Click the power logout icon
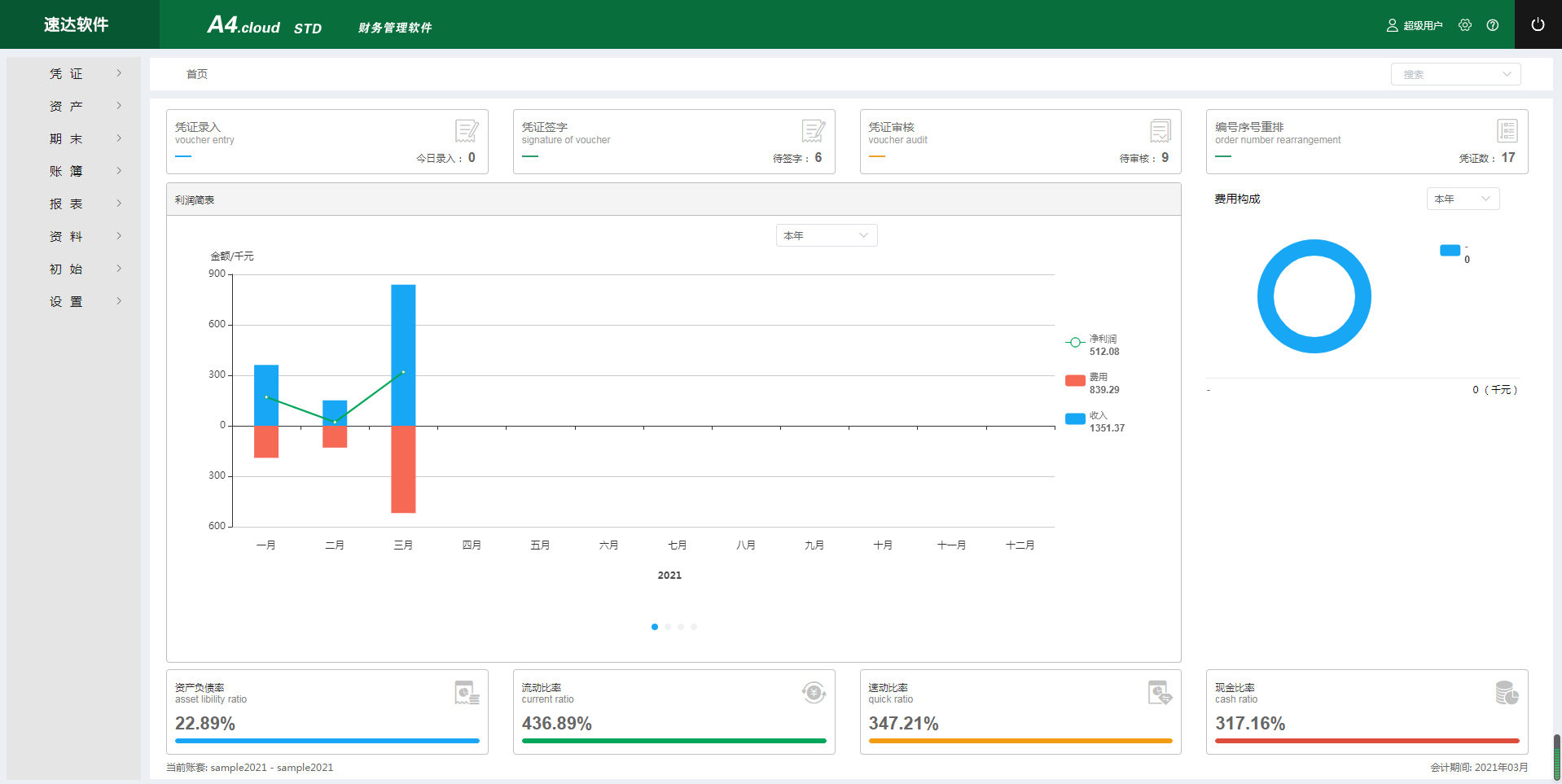Image resolution: width=1562 pixels, height=784 pixels. (x=1538, y=24)
